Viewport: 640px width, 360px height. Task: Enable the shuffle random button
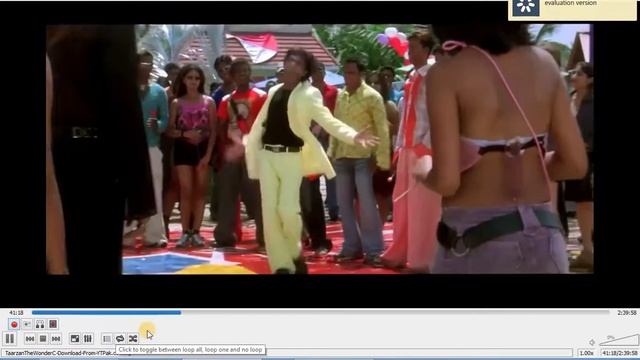pyautogui.click(x=133, y=338)
